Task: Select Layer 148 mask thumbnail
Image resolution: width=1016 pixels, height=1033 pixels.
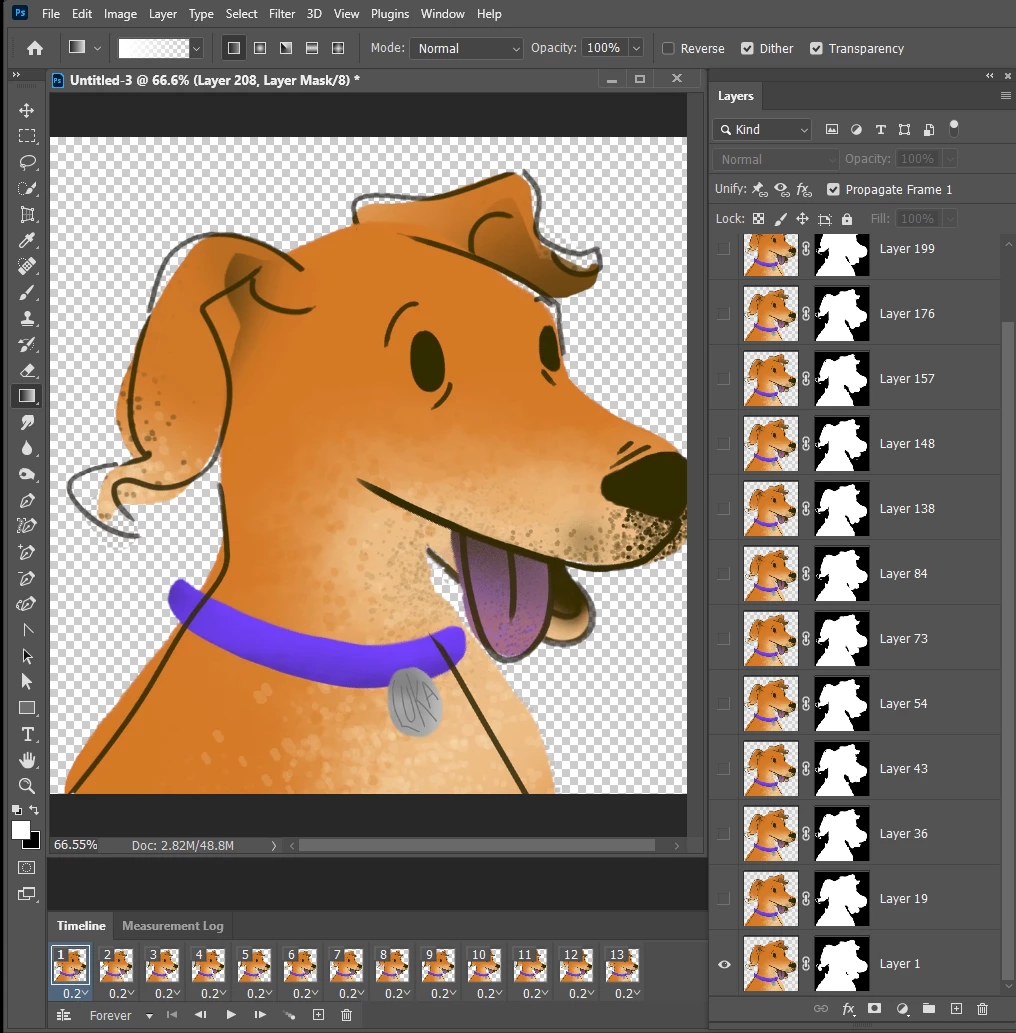Action: (842, 444)
